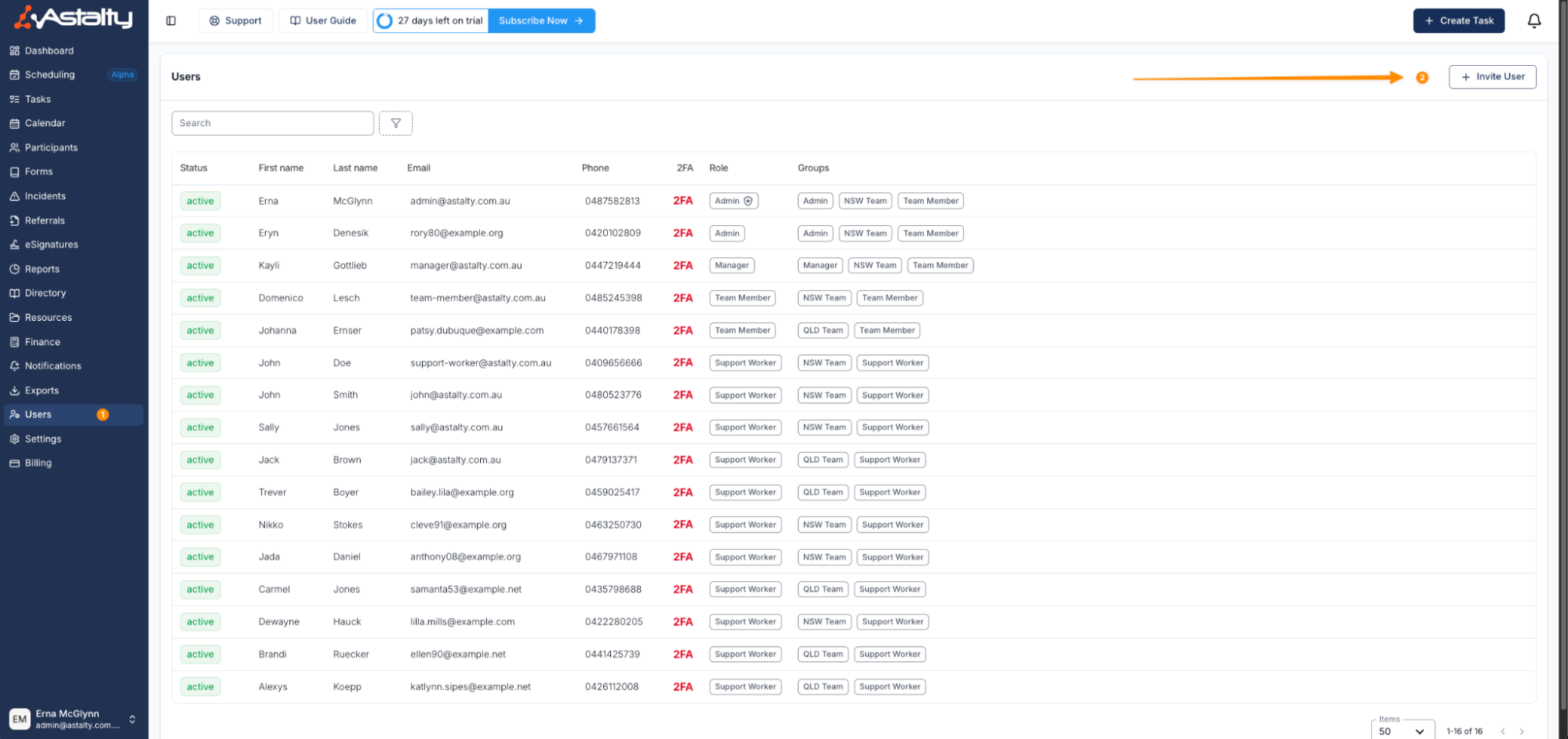
Task: Open the User Guide link
Action: (323, 21)
